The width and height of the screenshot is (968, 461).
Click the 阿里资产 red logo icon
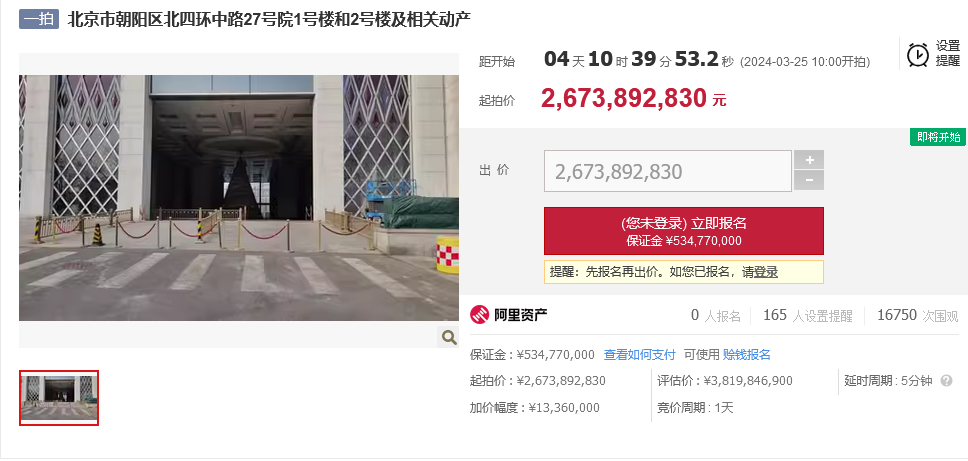(x=480, y=315)
